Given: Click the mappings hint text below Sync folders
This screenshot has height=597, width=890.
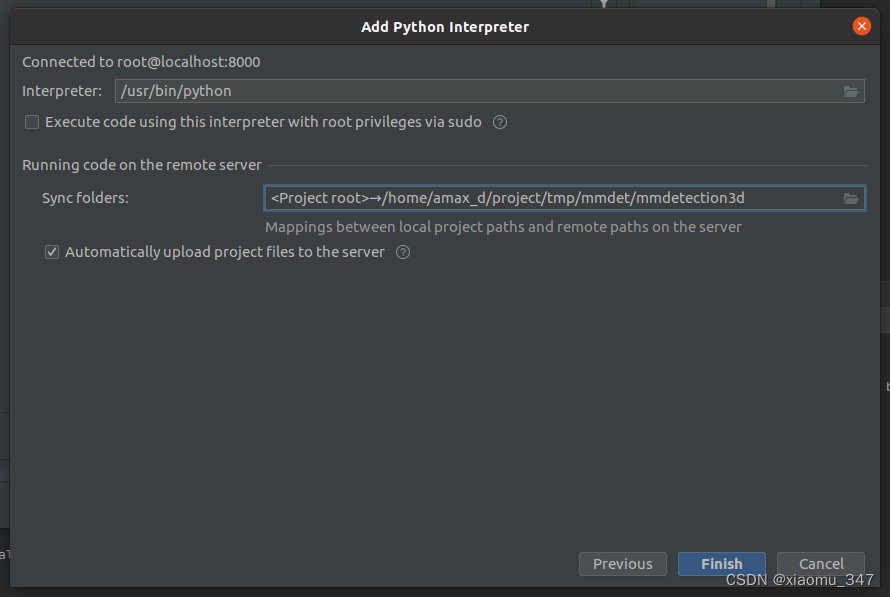Looking at the screenshot, I should pyautogui.click(x=503, y=227).
